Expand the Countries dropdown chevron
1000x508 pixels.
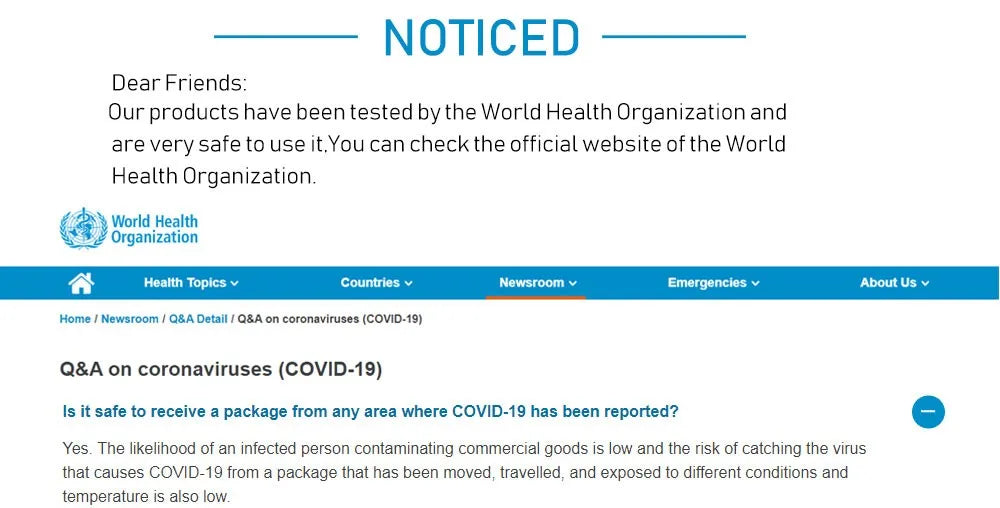(x=409, y=284)
